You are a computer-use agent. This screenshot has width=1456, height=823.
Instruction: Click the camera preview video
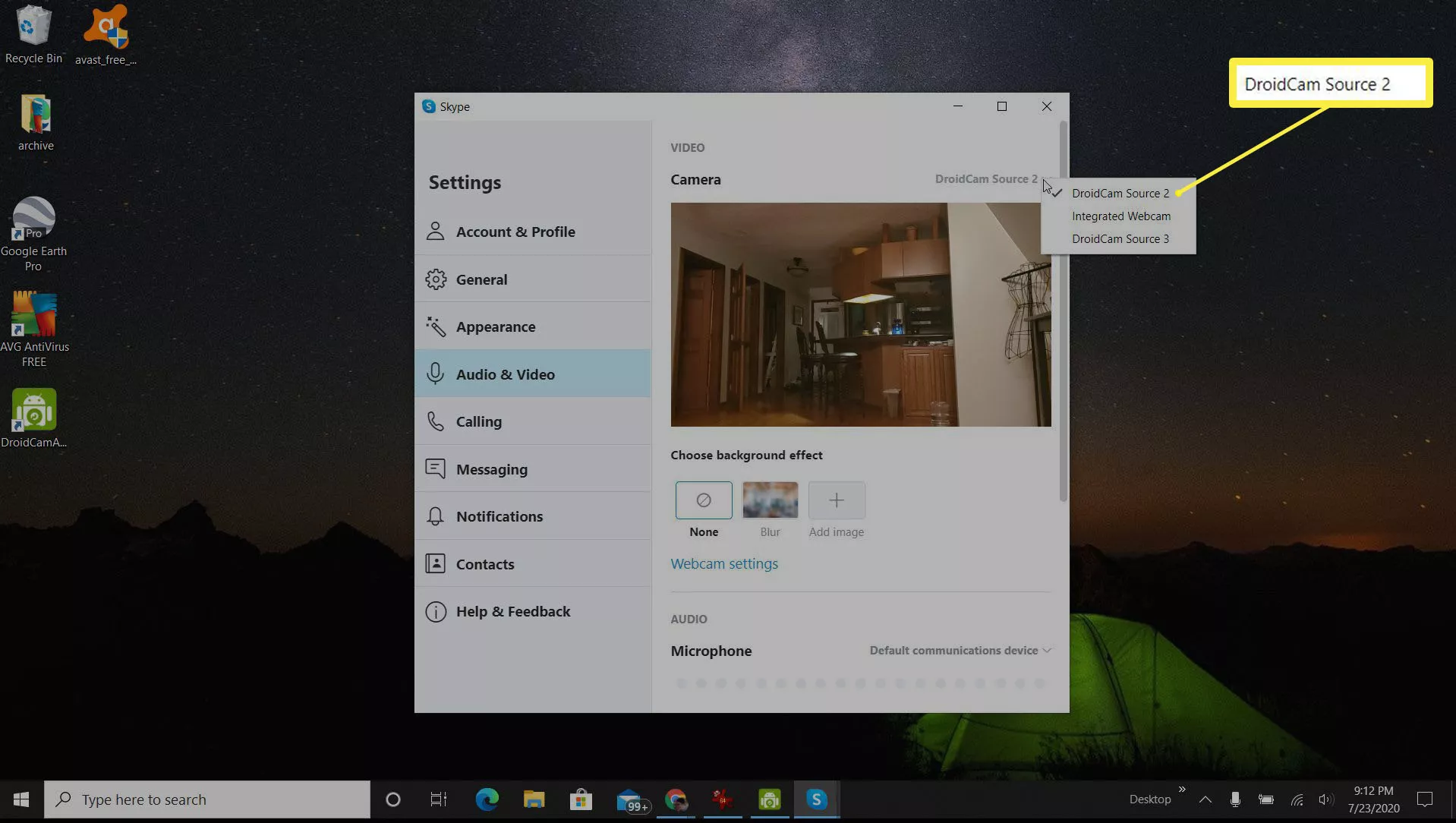[x=861, y=314]
